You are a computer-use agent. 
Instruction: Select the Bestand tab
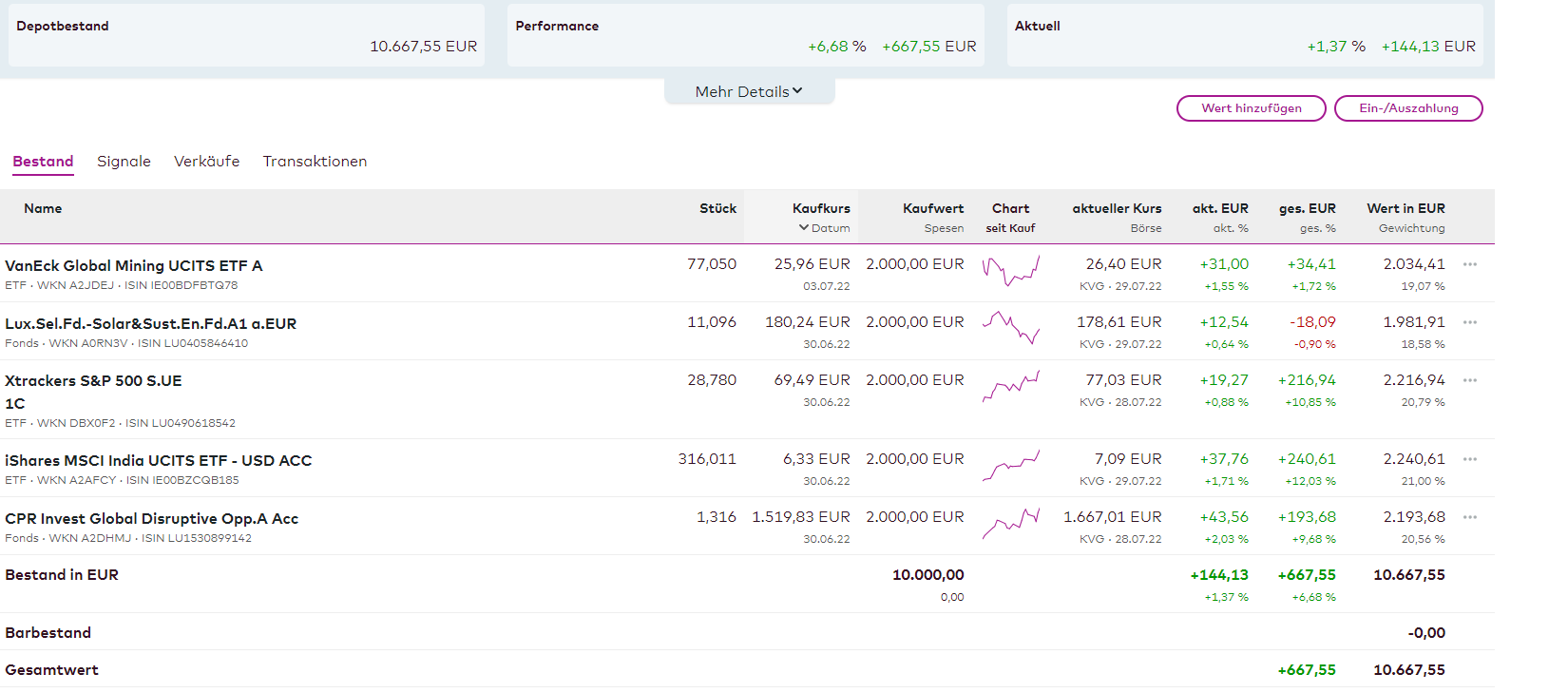[43, 162]
